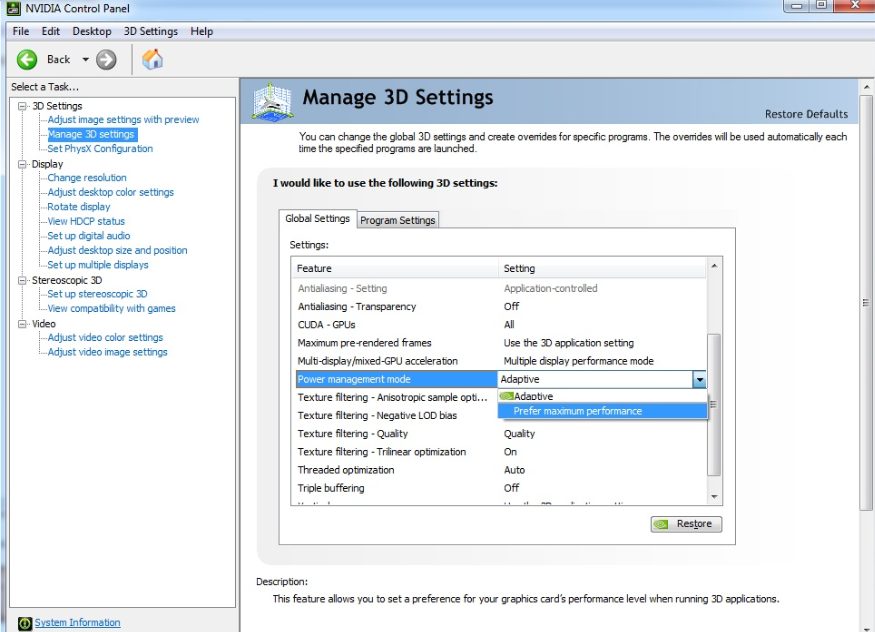This screenshot has height=632, width=875.
Task: Collapse the 3D Settings tree node
Action: [x=22, y=106]
